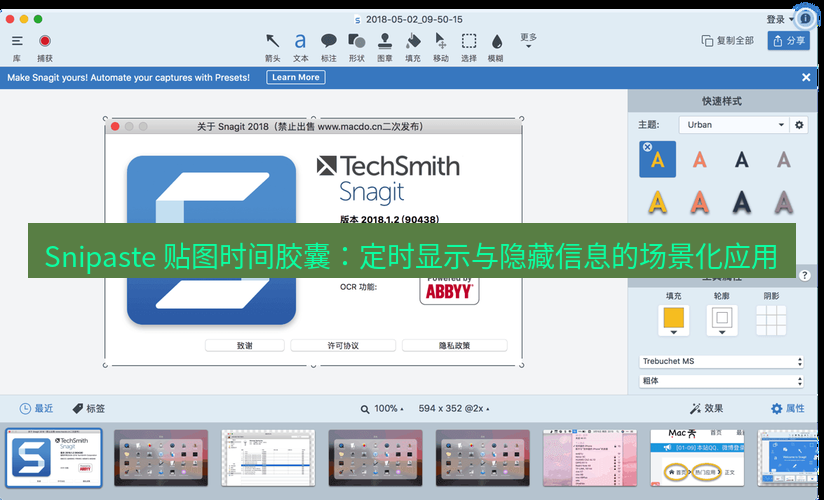Select the Stamp (图章) tool

[385, 47]
